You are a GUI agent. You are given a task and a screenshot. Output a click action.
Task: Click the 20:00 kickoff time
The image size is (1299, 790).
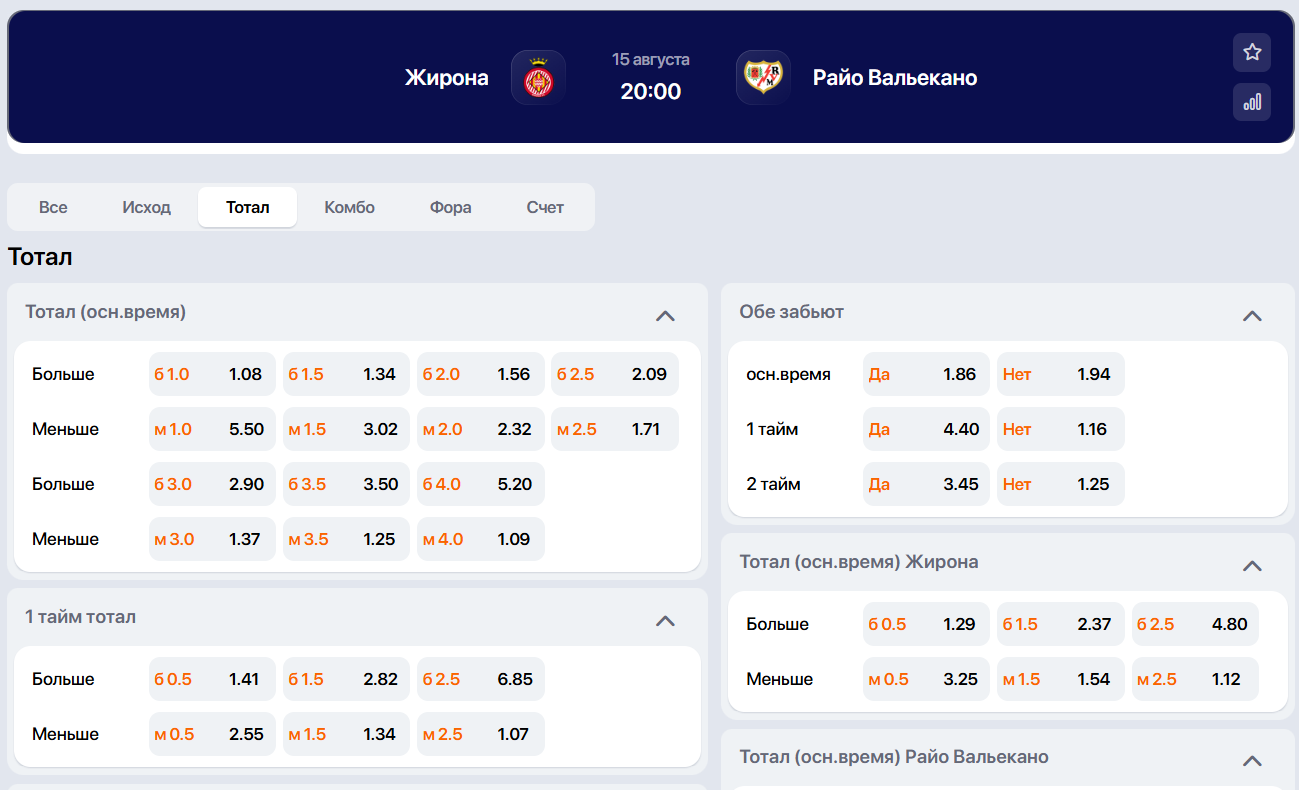coord(651,92)
